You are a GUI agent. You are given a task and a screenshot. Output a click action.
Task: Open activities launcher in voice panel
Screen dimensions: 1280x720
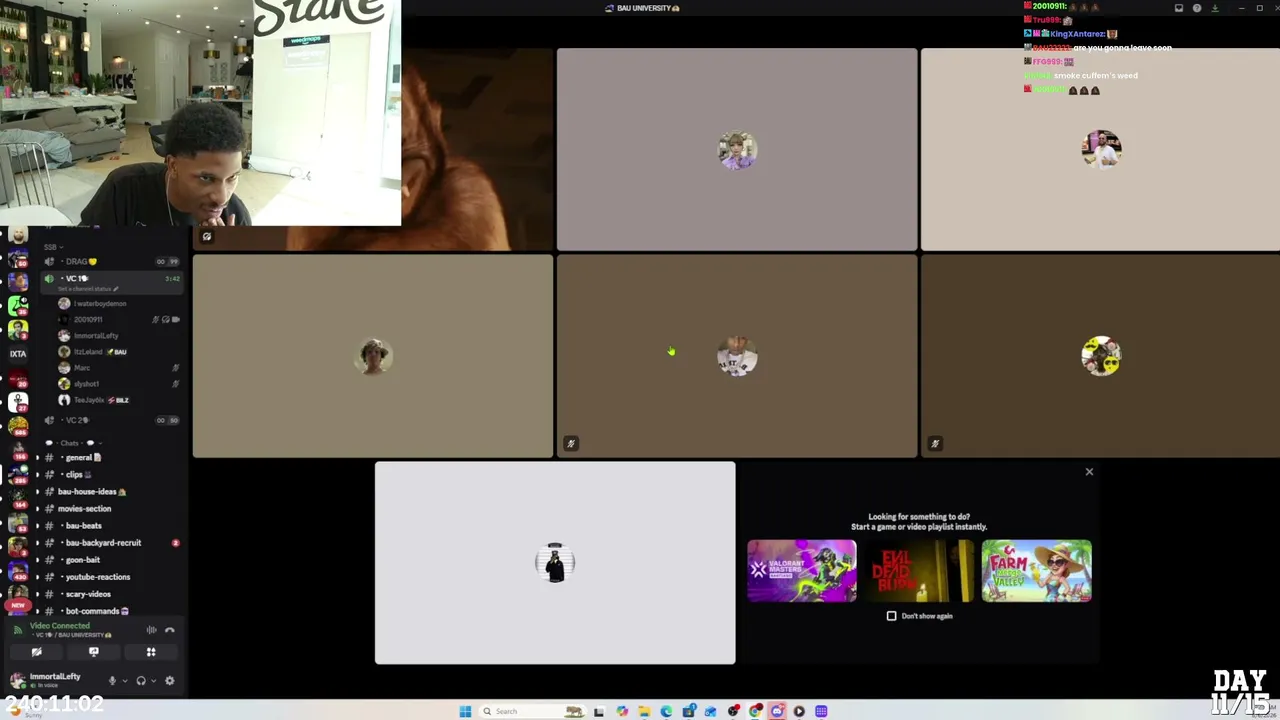tap(151, 652)
